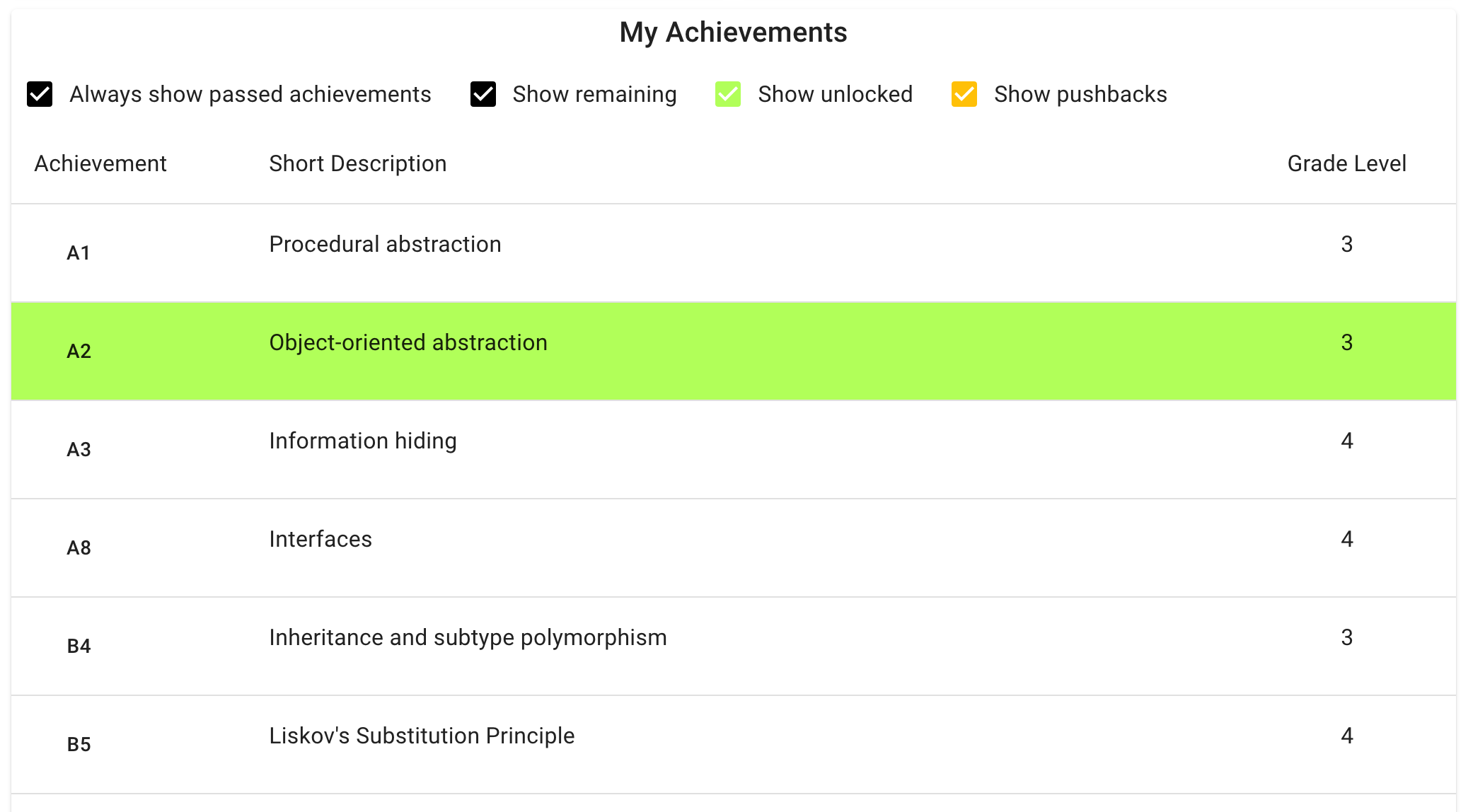Select Liskov's Substitution Principle row
The image size is (1473, 812).
422,736
